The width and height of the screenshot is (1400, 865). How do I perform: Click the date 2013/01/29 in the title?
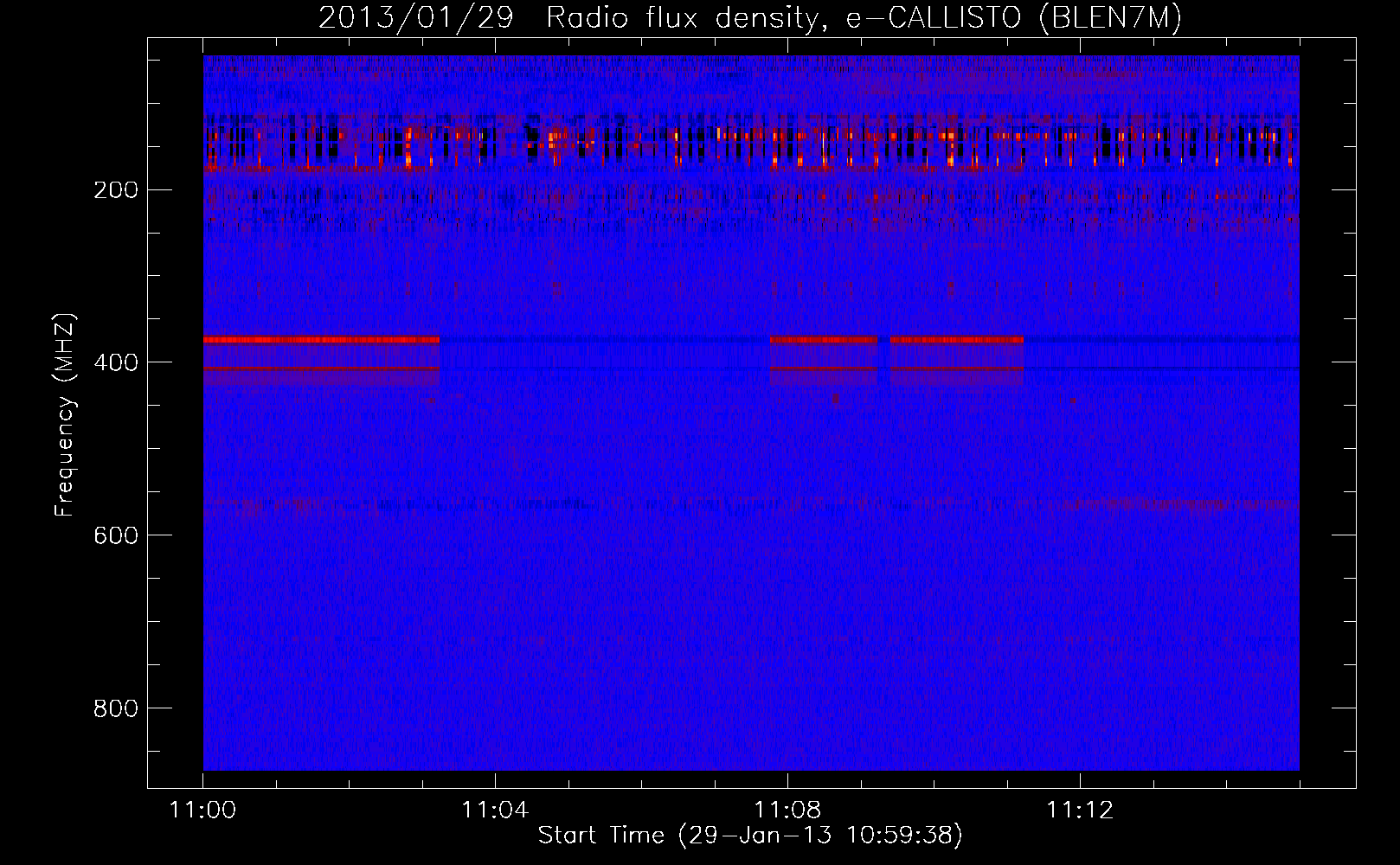[417, 17]
